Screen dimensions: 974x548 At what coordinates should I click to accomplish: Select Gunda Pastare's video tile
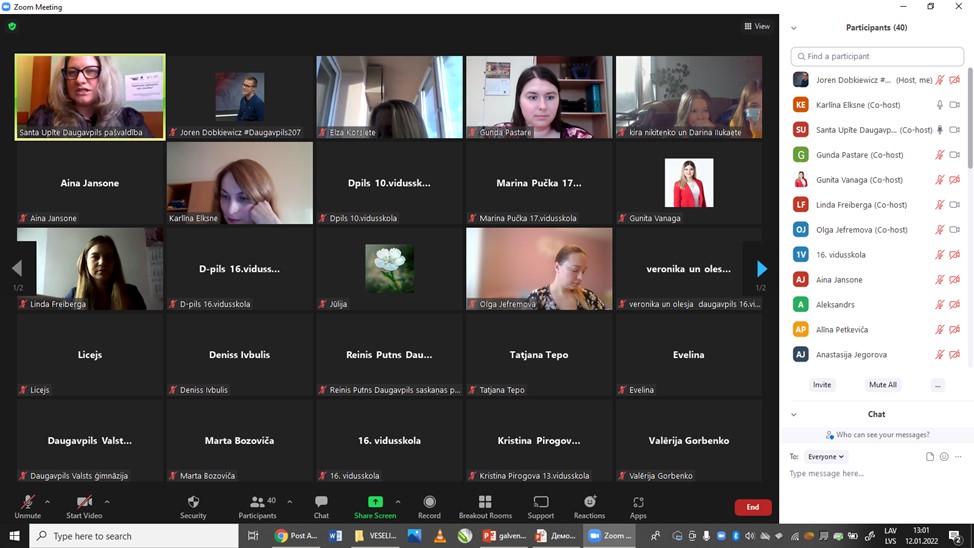click(x=539, y=97)
